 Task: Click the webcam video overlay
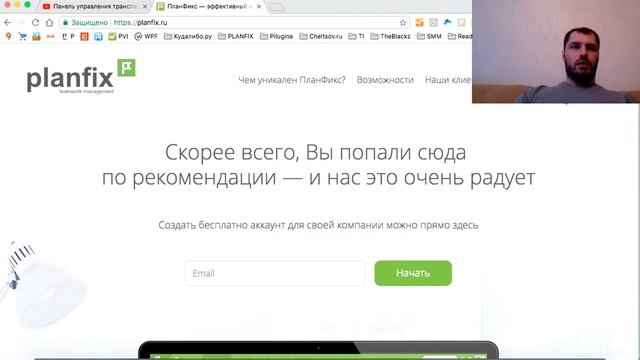coord(556,51)
